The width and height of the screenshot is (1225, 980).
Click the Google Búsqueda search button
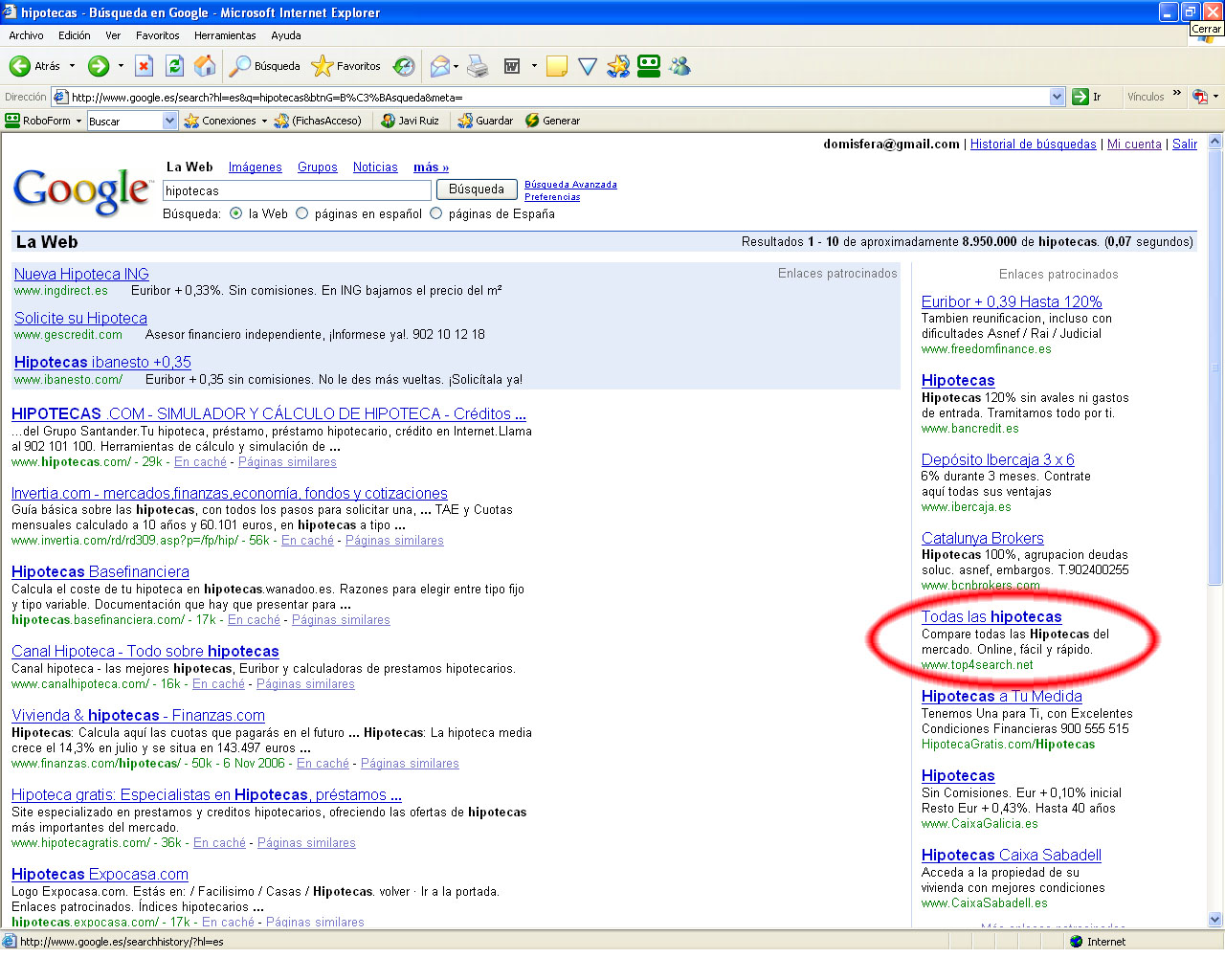477,189
